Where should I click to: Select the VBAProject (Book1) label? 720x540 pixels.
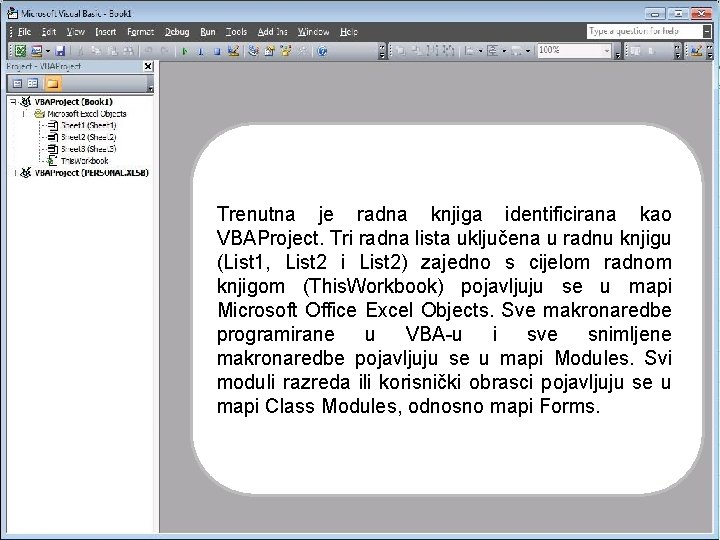(73, 102)
